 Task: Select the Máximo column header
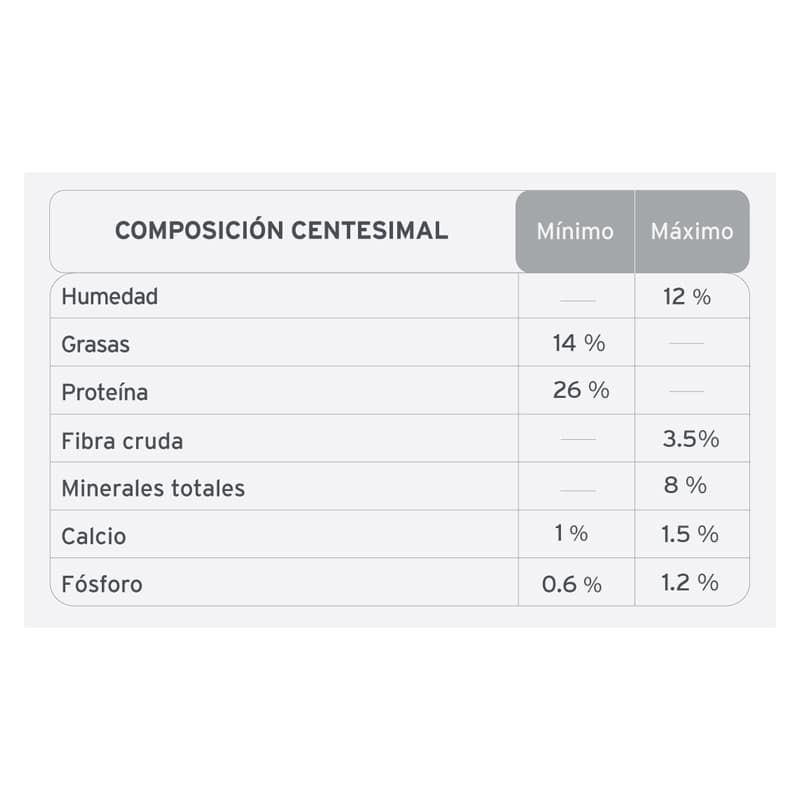point(692,231)
